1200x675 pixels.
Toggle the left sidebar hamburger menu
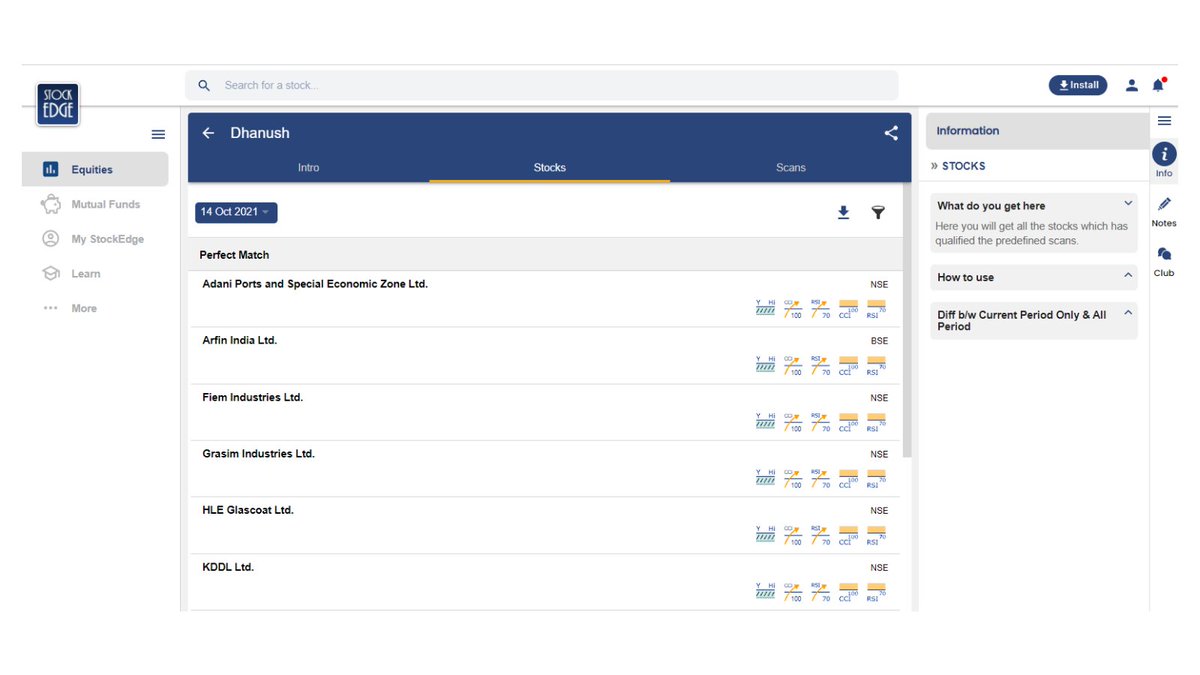click(x=158, y=134)
